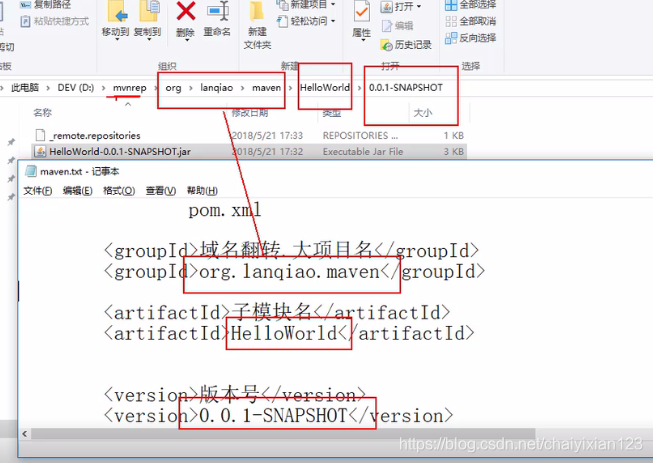
Task: Click the Notepad icon in maven.txt title bar
Action: tap(31, 171)
